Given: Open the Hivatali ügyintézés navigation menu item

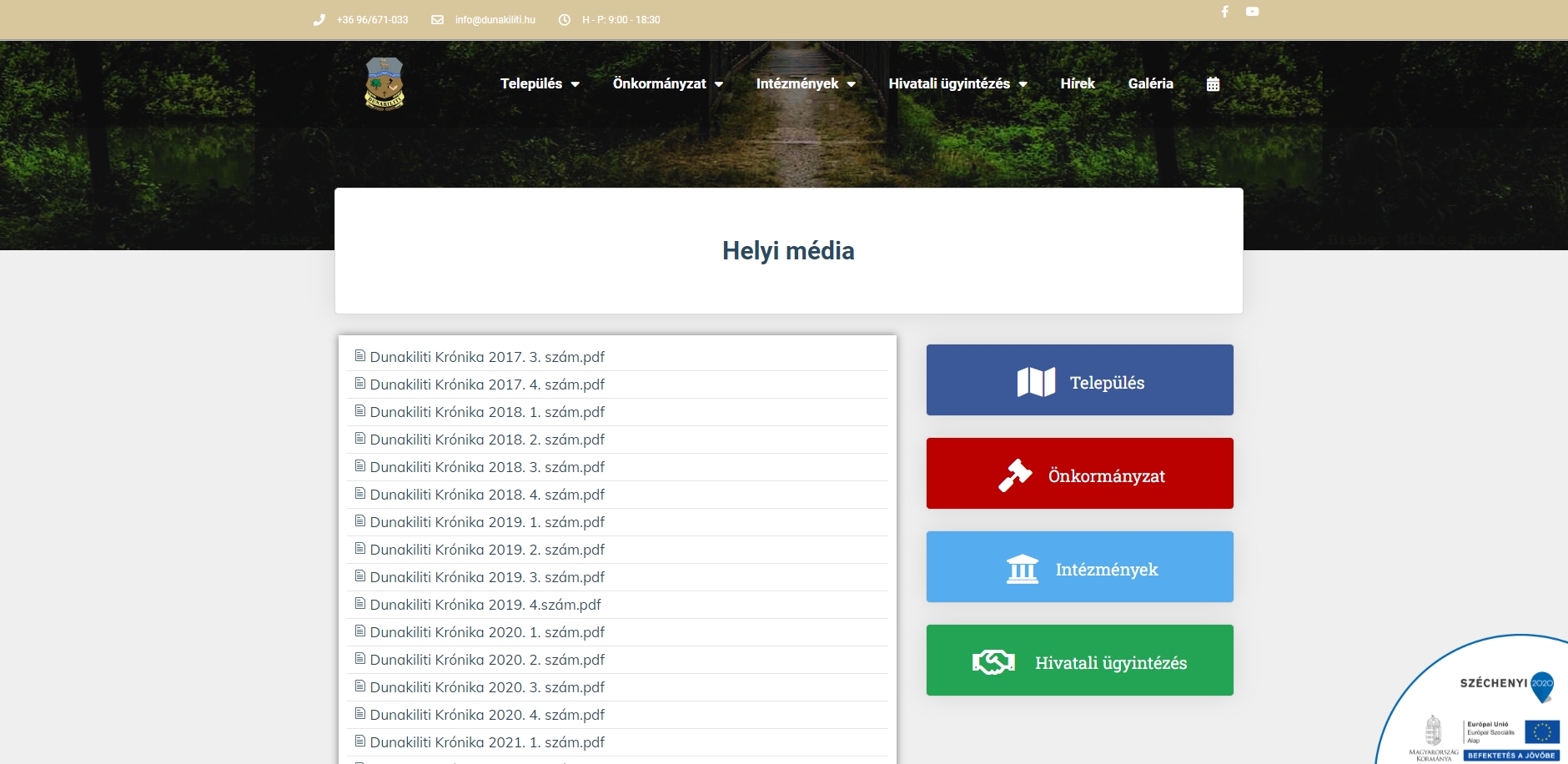Looking at the screenshot, I should click(949, 83).
